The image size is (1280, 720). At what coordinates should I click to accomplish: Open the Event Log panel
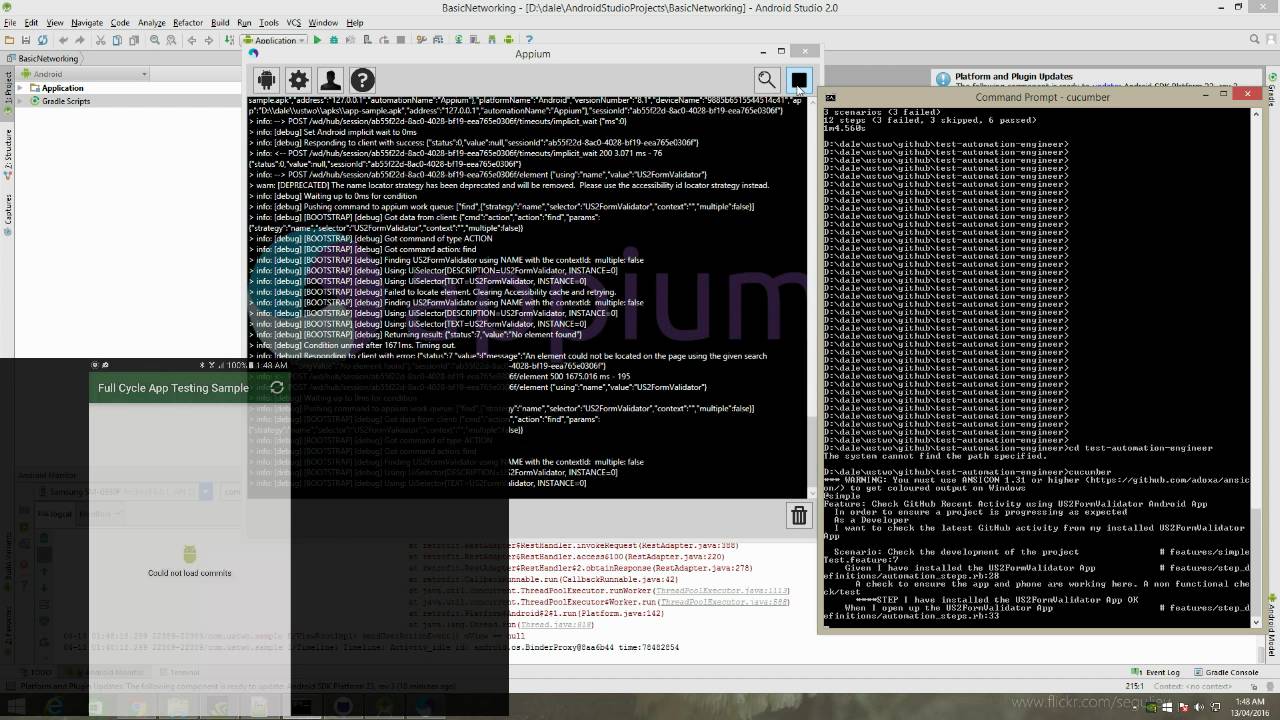[1156, 672]
